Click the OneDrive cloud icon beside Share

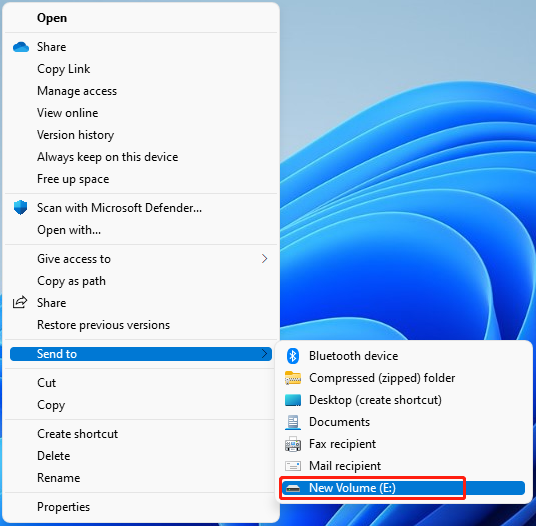(21, 47)
